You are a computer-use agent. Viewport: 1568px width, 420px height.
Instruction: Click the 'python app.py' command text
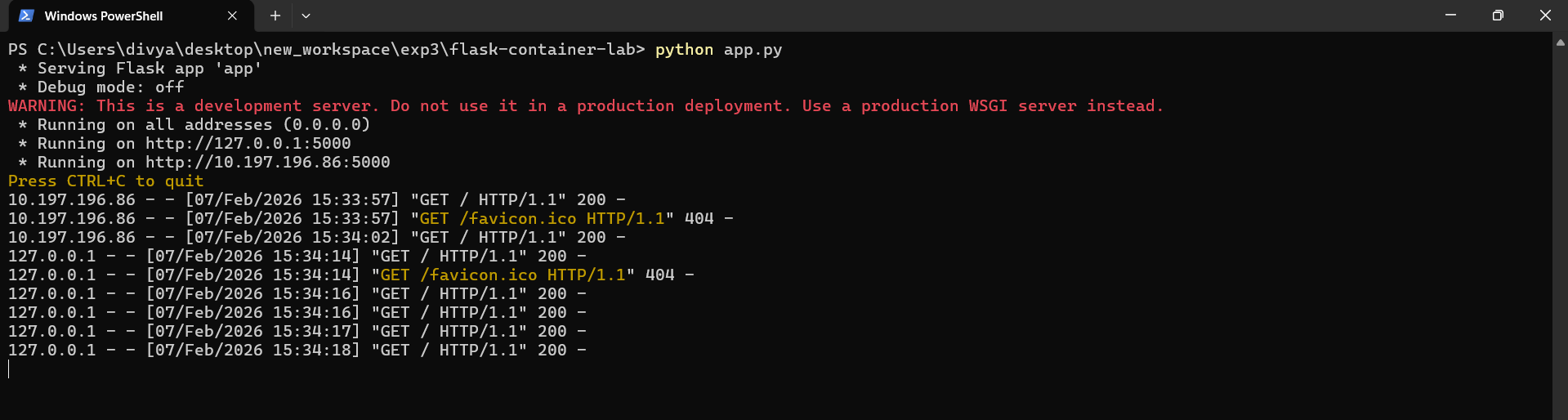[x=718, y=50]
